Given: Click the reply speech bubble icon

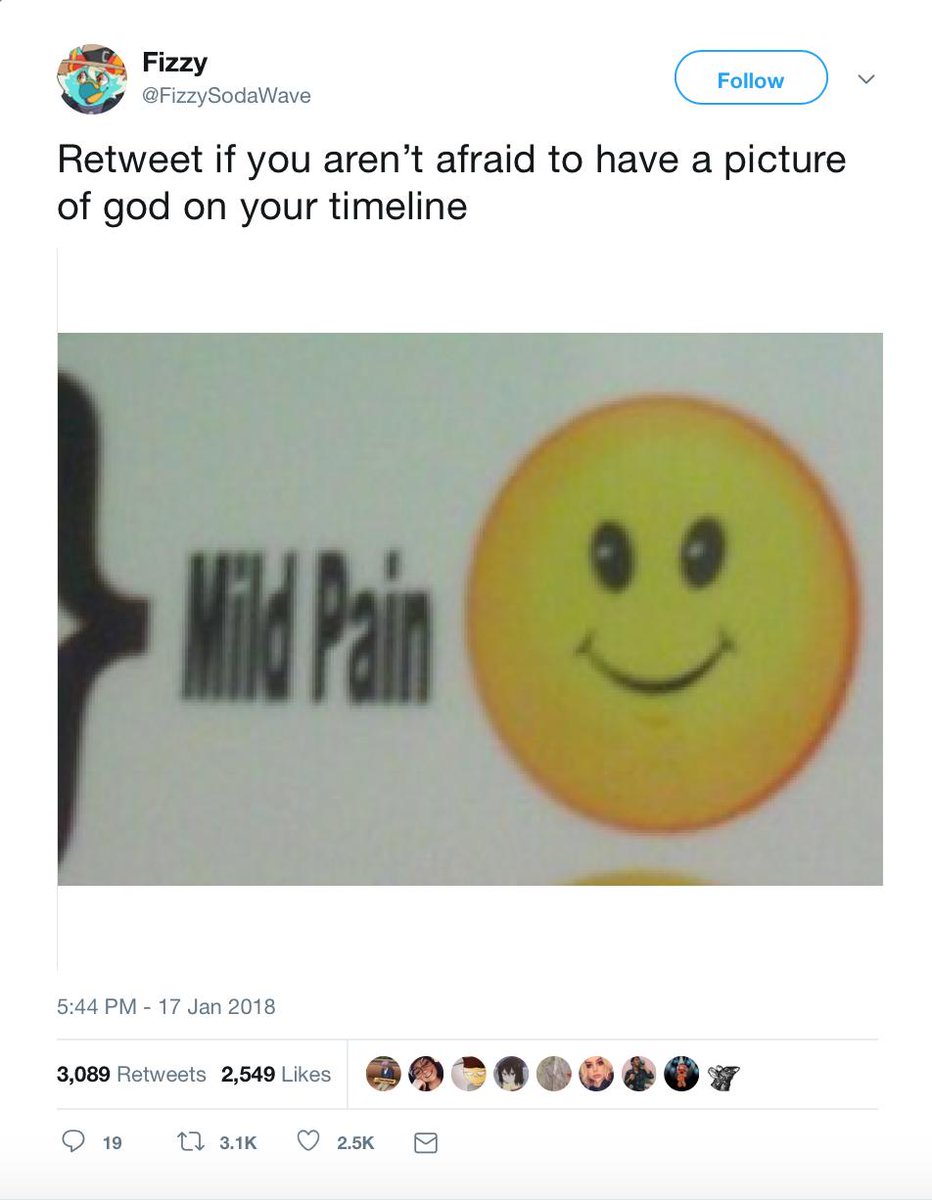Looking at the screenshot, I should click(74, 1142).
